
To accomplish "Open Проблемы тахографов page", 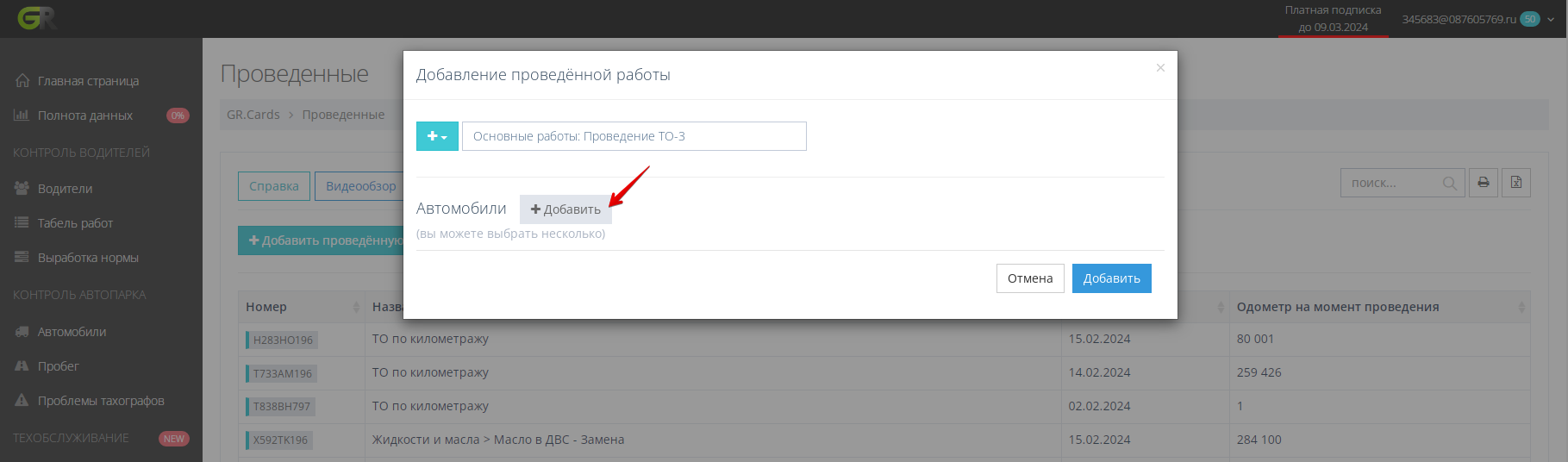I will (x=101, y=401).
